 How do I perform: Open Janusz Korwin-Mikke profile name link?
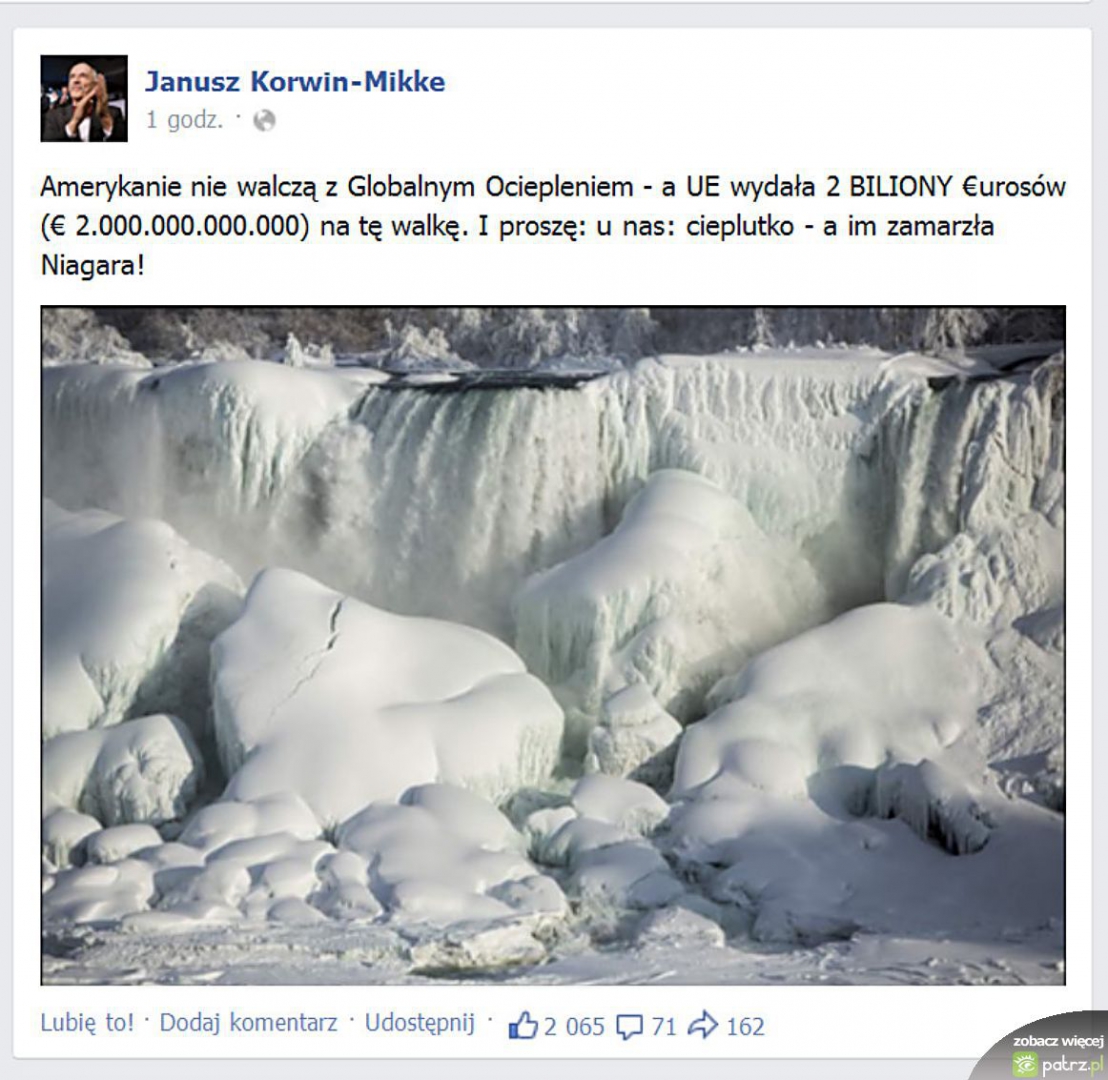(x=295, y=82)
